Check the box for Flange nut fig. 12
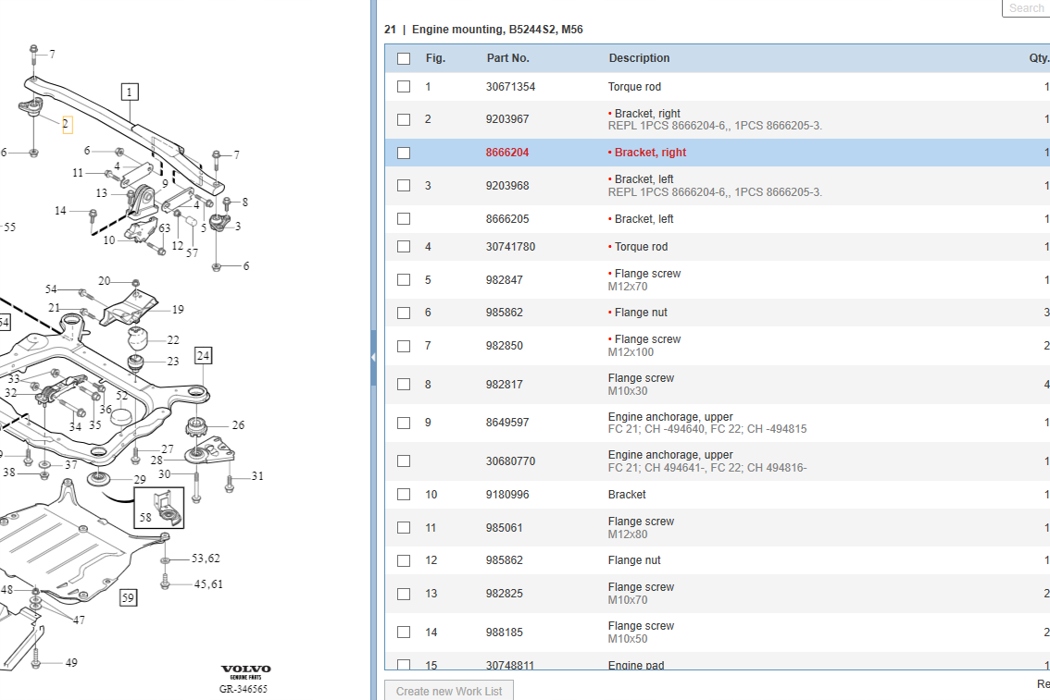This screenshot has height=700, width=1050. pos(403,561)
